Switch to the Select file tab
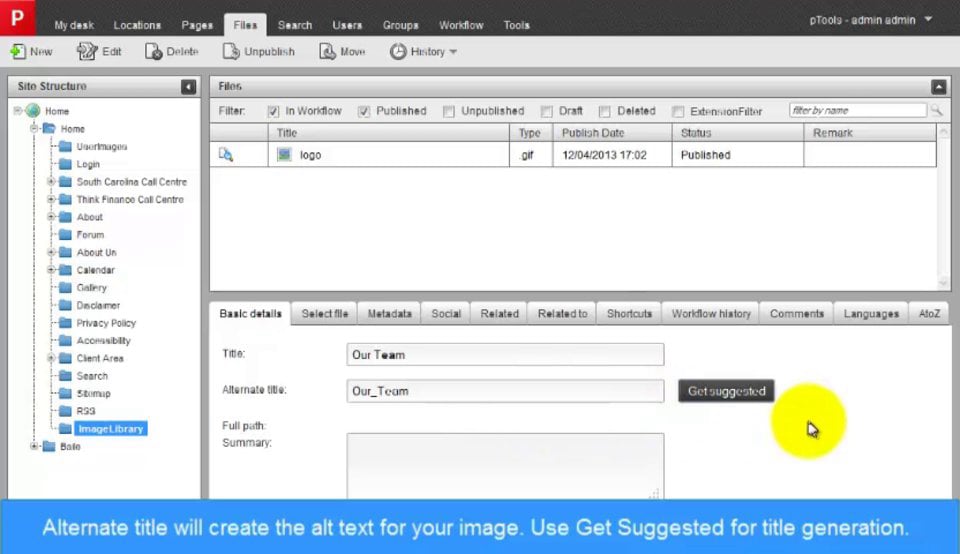This screenshot has width=960, height=554. coord(324,313)
